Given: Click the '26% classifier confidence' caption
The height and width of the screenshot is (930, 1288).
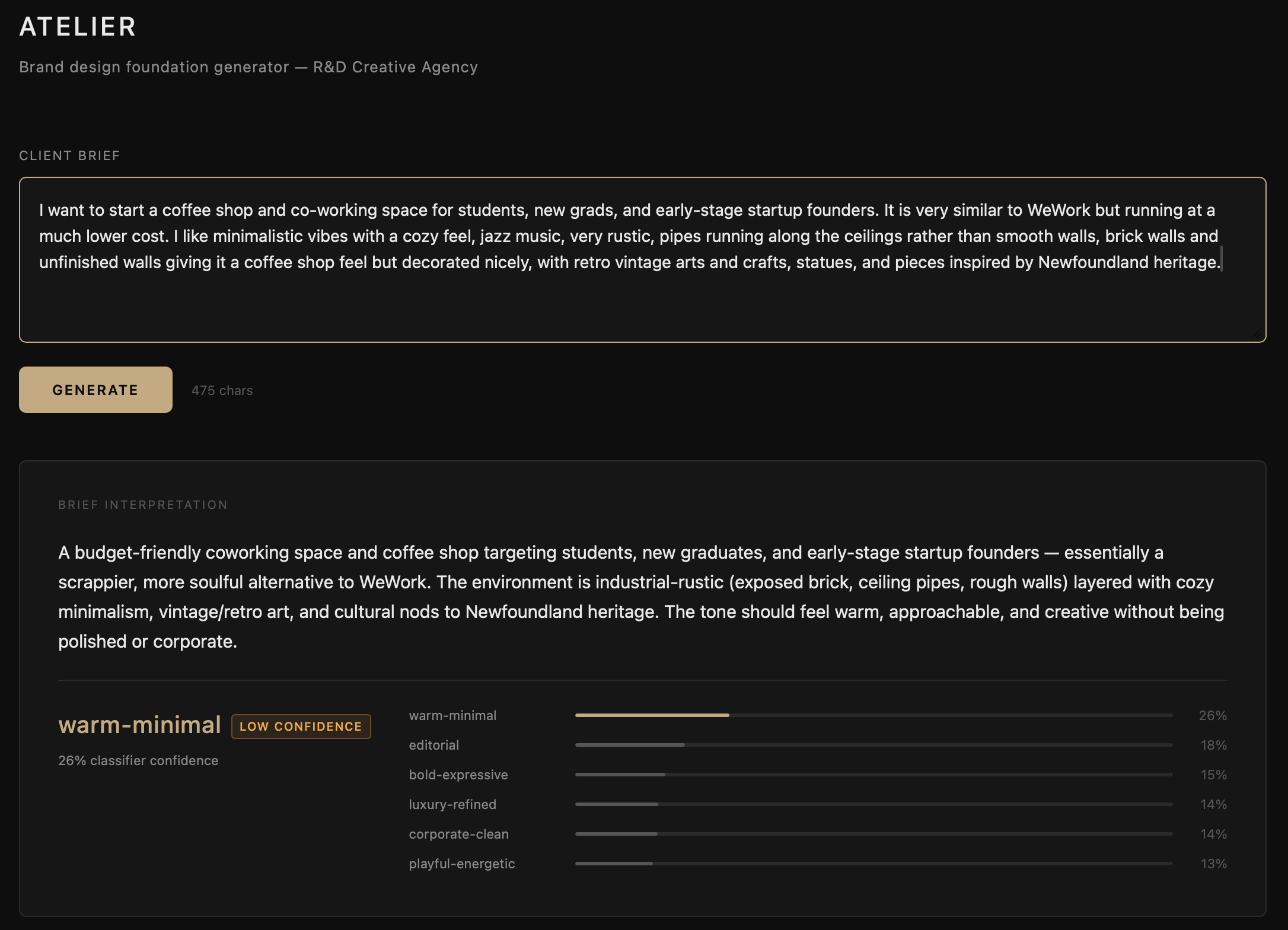Looking at the screenshot, I should (x=138, y=760).
